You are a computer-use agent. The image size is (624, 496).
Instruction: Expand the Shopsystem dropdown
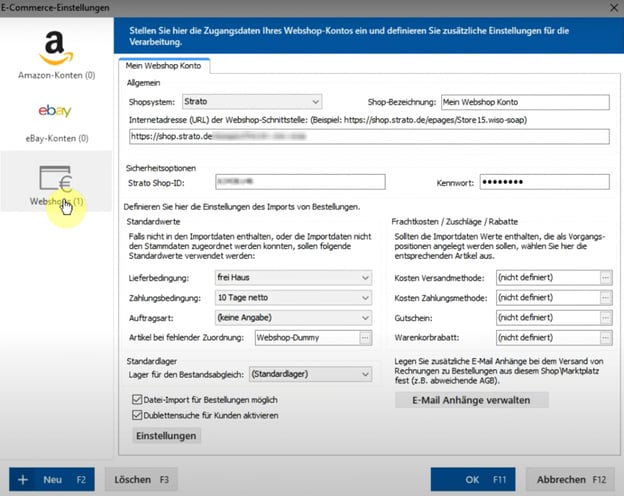pos(315,101)
